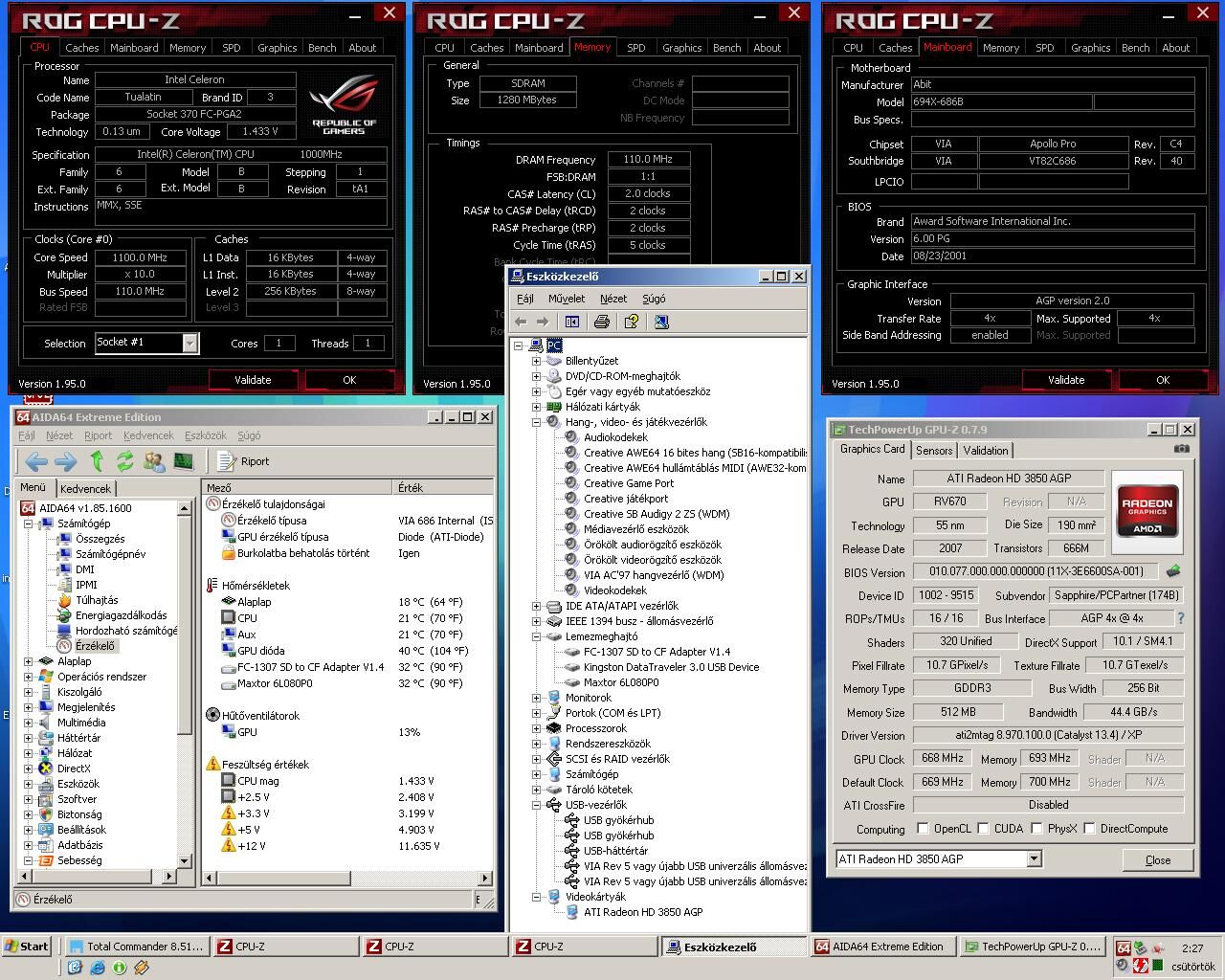Screen dimensions: 1225x980
Task: Click Validate button in first CPU-Z window
Action: (253, 380)
